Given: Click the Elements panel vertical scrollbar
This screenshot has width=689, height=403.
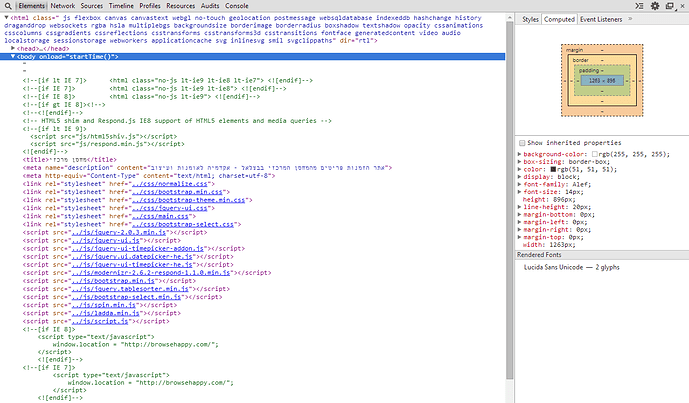Looking at the screenshot, I should click(x=509, y=200).
